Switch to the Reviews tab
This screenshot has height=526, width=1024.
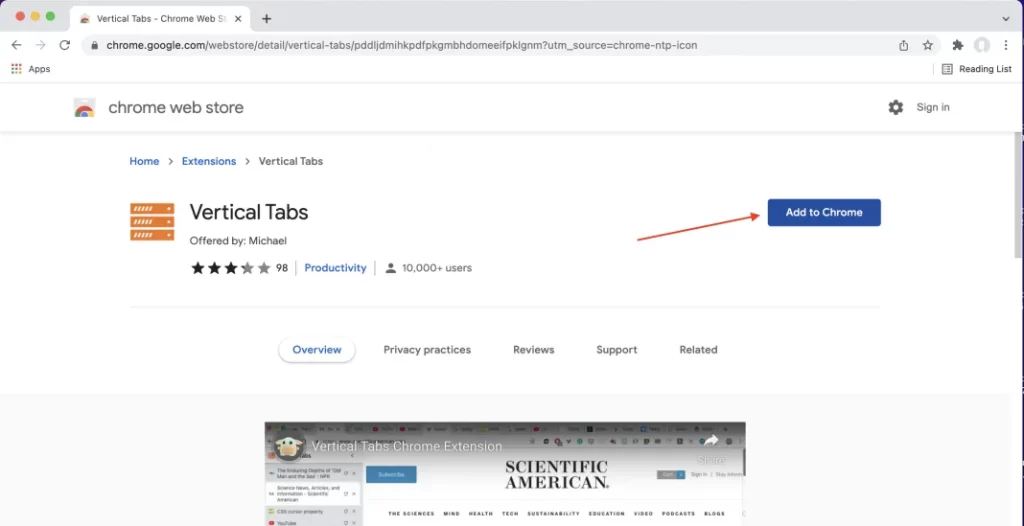[x=534, y=350]
